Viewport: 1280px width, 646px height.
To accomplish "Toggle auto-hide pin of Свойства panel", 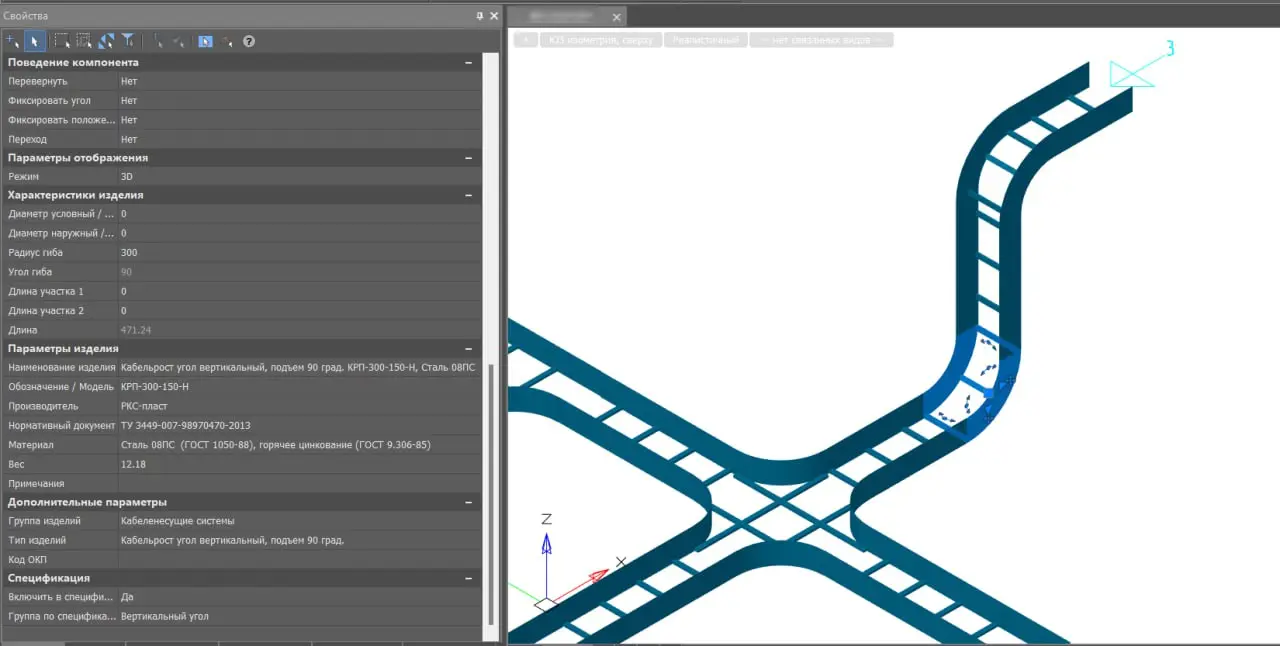I will pos(480,16).
